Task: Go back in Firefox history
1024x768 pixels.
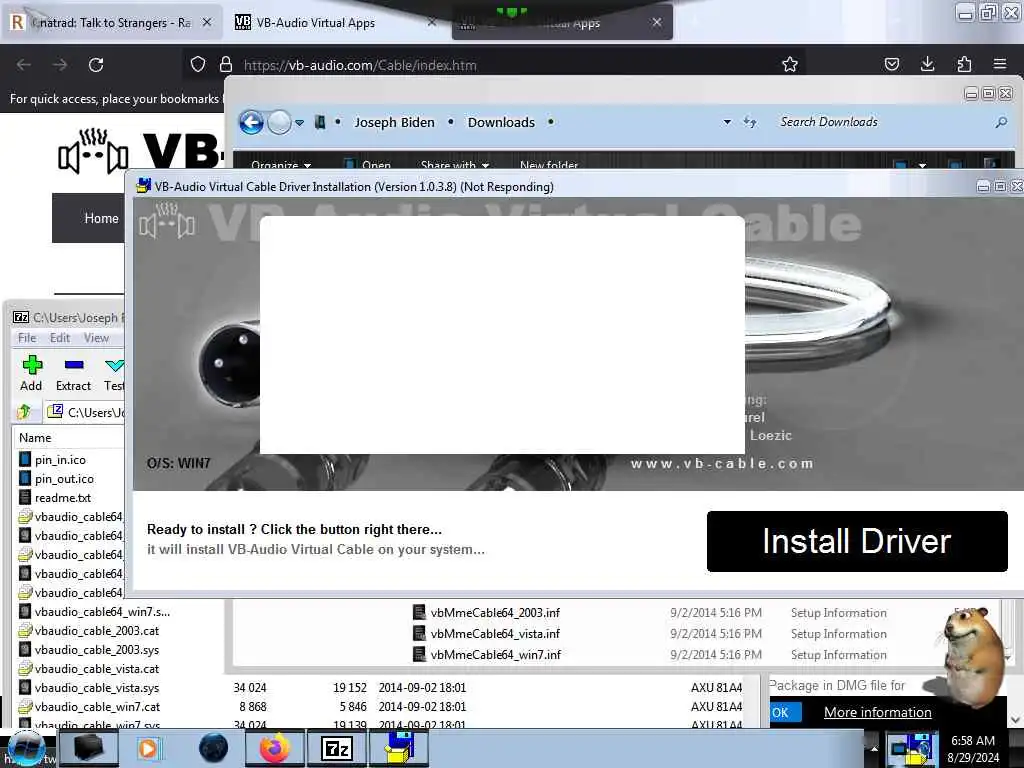Action: pos(24,65)
